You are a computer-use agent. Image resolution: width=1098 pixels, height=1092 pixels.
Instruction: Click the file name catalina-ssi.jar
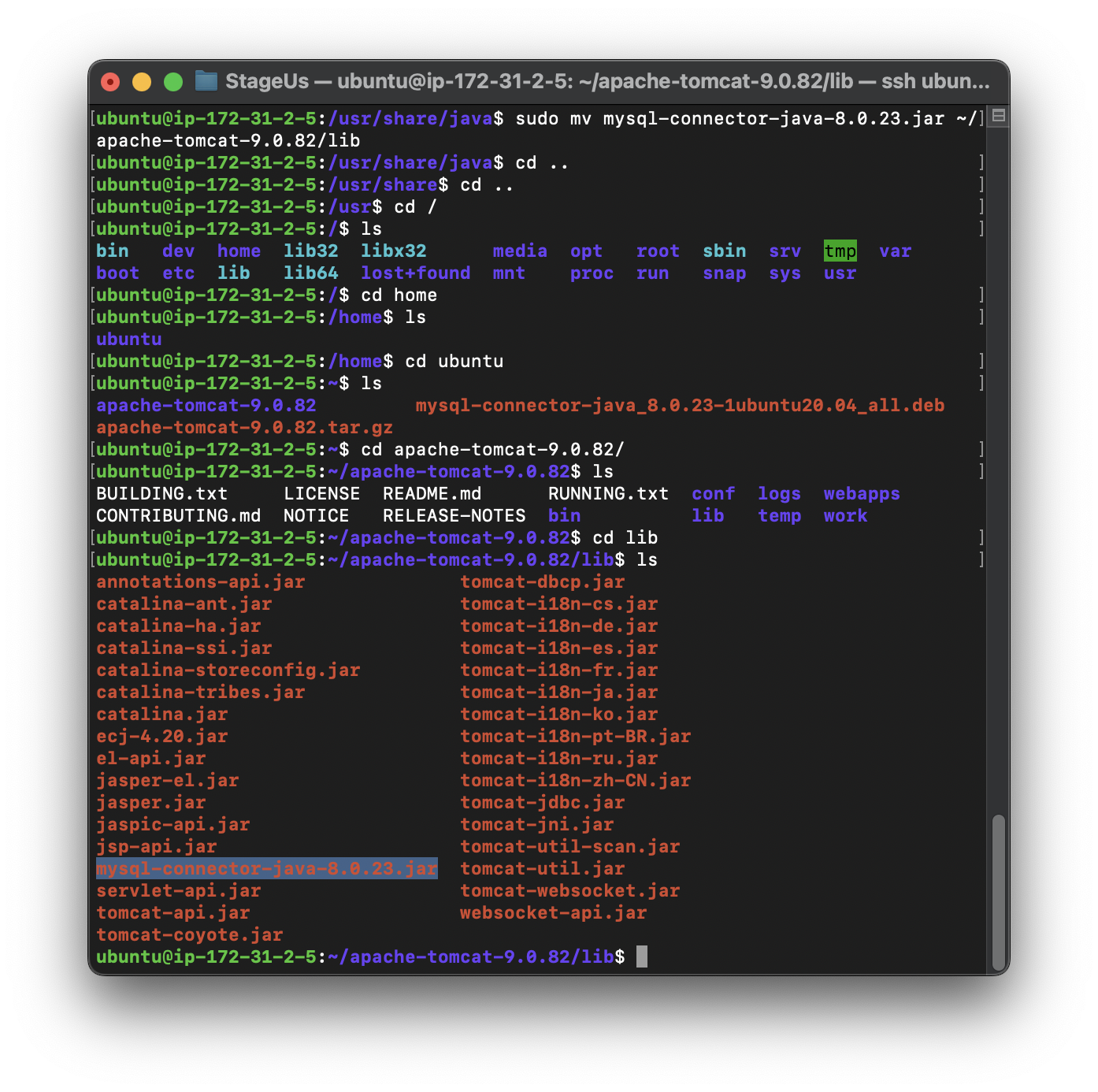tap(184, 648)
